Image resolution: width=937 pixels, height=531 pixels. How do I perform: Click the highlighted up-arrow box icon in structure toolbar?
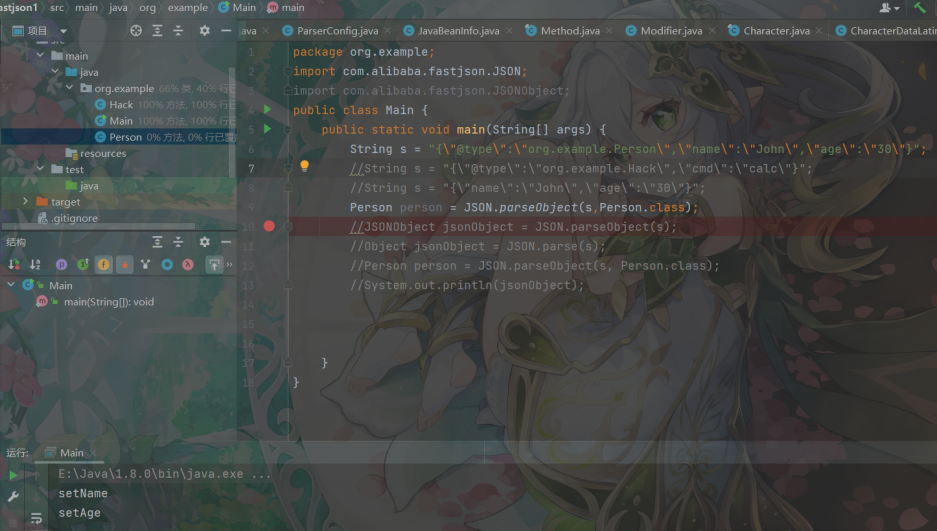pyautogui.click(x=213, y=264)
